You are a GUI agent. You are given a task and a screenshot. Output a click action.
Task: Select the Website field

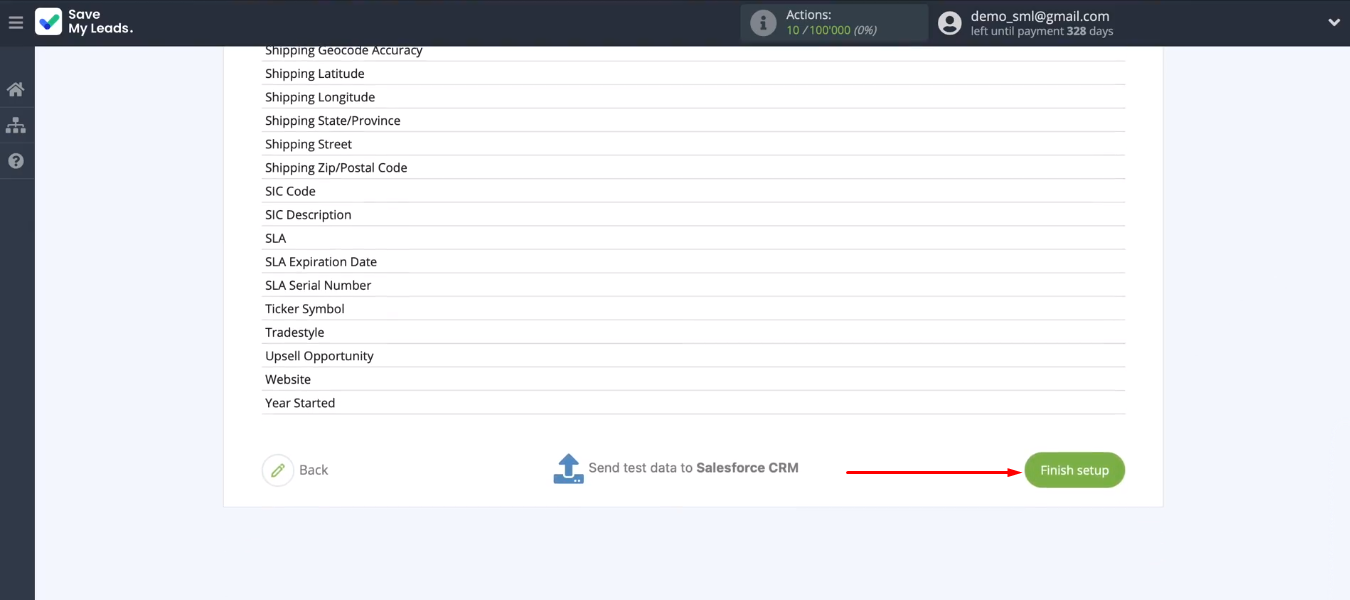693,379
